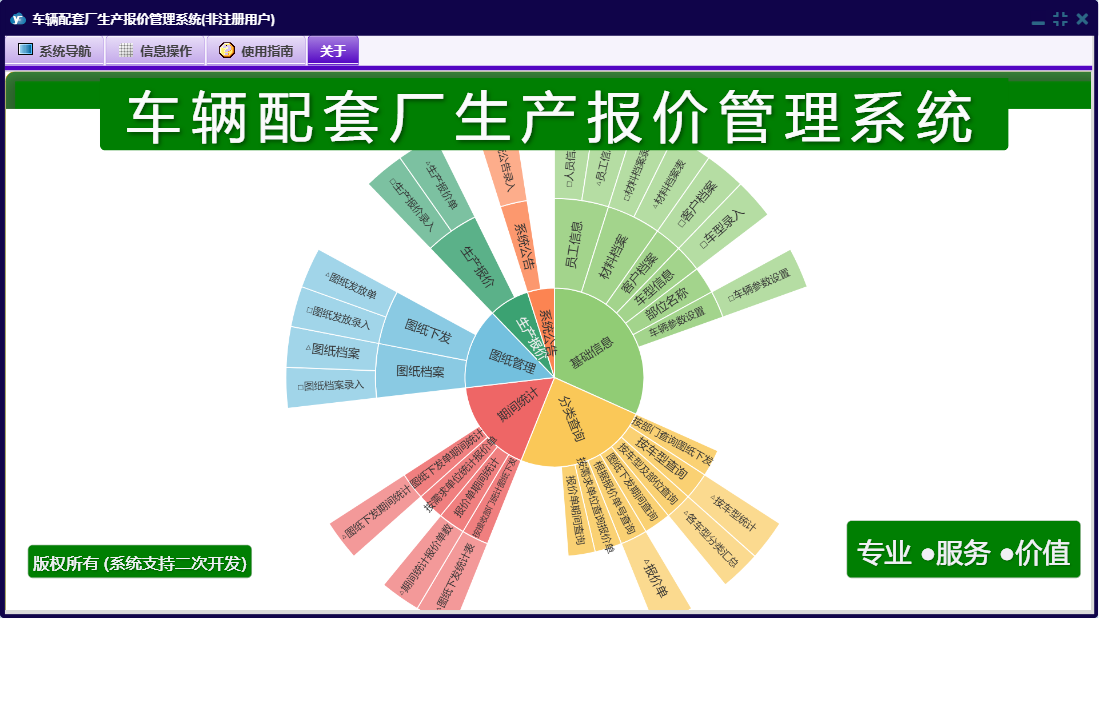Open the 图纸下发 segment
The image size is (1099, 723).
[x=428, y=329]
